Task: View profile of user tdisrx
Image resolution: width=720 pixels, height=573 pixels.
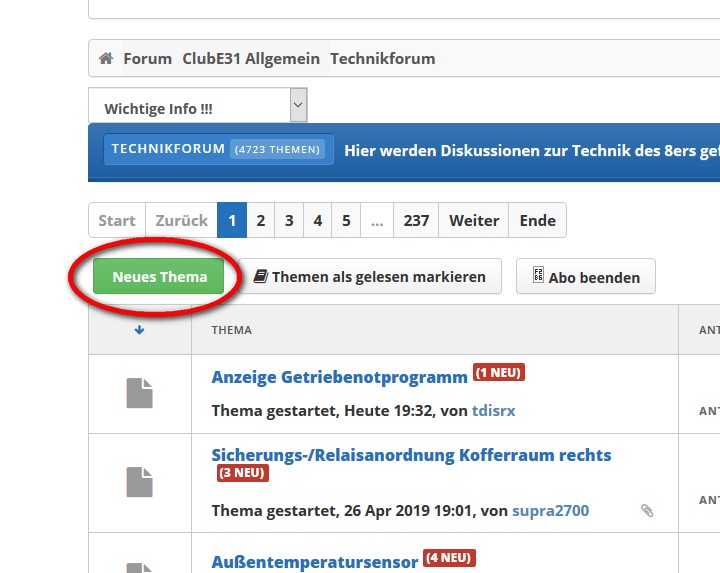Action: click(x=493, y=411)
